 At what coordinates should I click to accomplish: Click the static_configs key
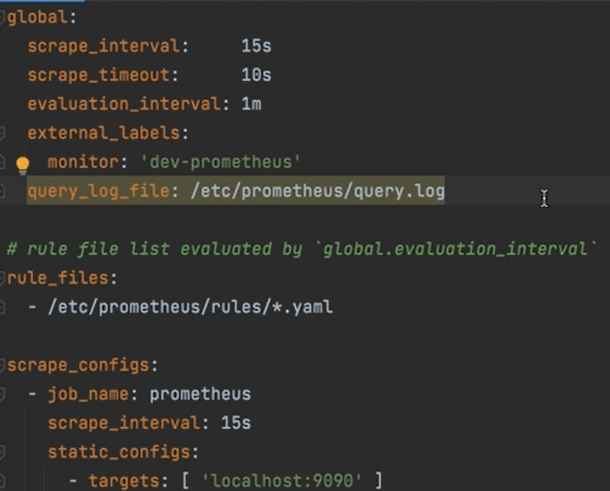click(x=119, y=452)
